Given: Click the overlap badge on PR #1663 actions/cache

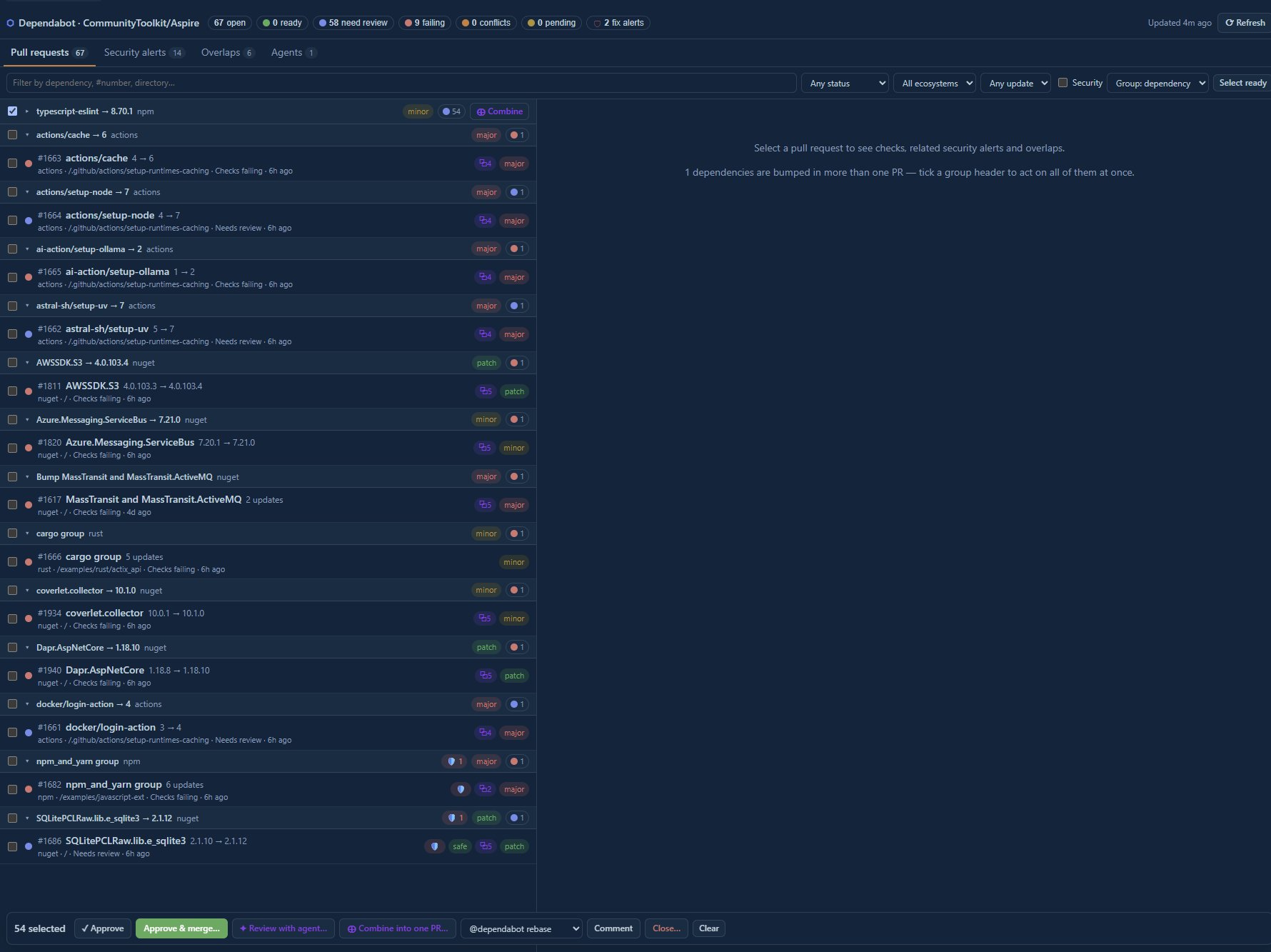Looking at the screenshot, I should click(x=485, y=164).
